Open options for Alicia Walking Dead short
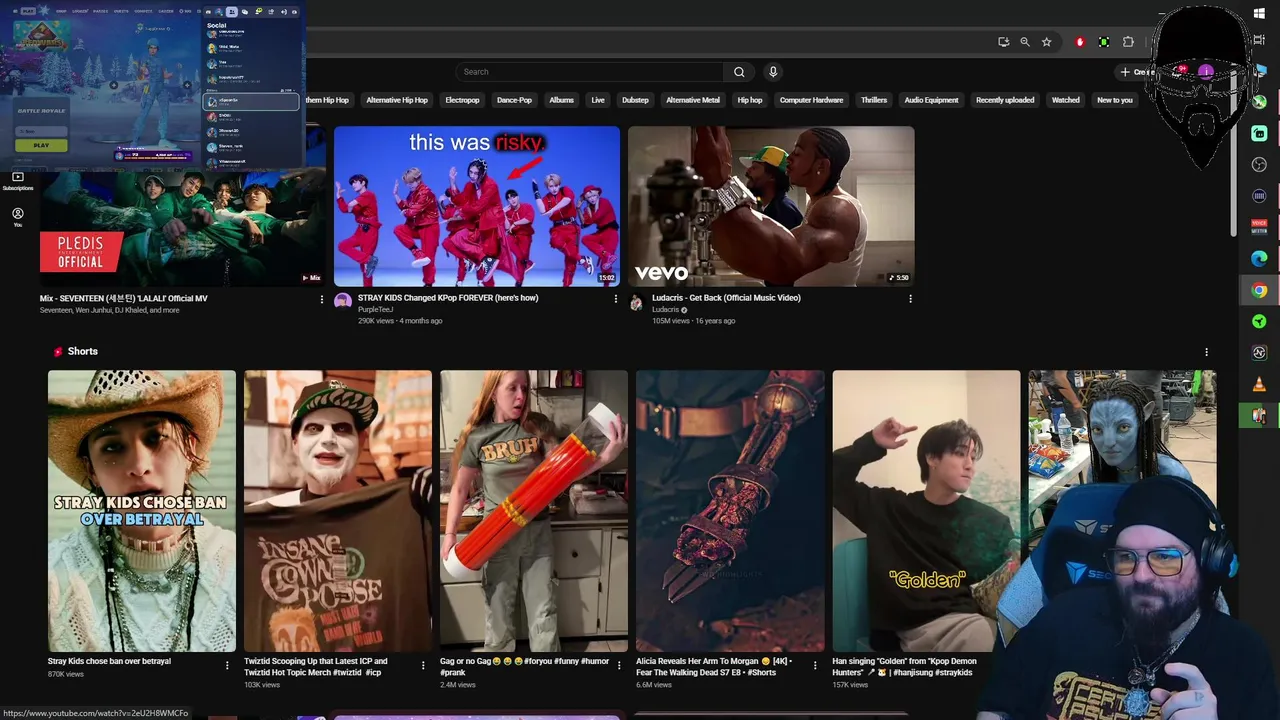1280x720 pixels. click(815, 665)
